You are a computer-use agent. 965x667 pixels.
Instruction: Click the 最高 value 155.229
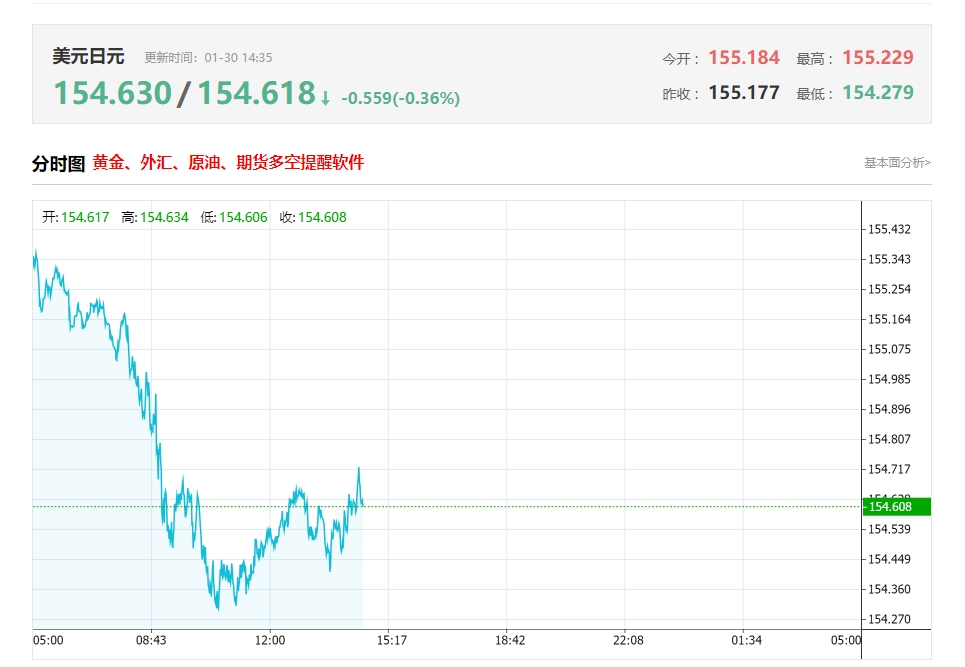(878, 58)
